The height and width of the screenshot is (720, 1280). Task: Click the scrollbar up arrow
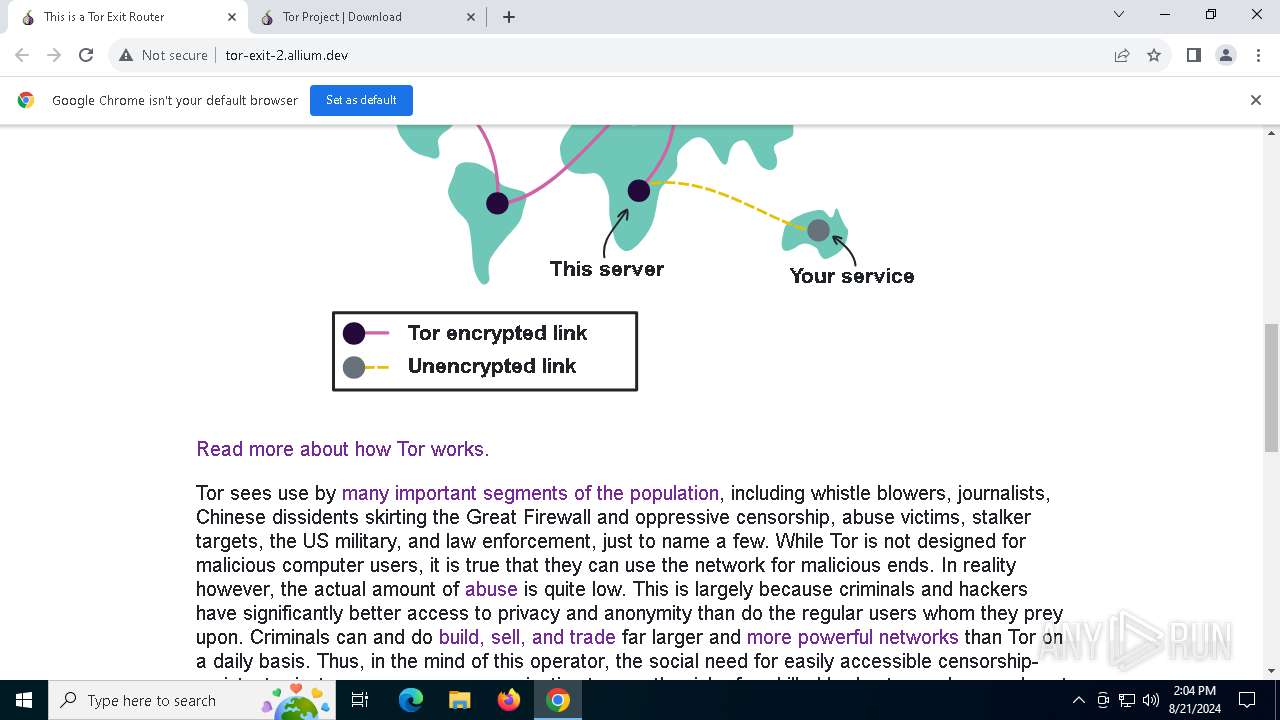1272,132
